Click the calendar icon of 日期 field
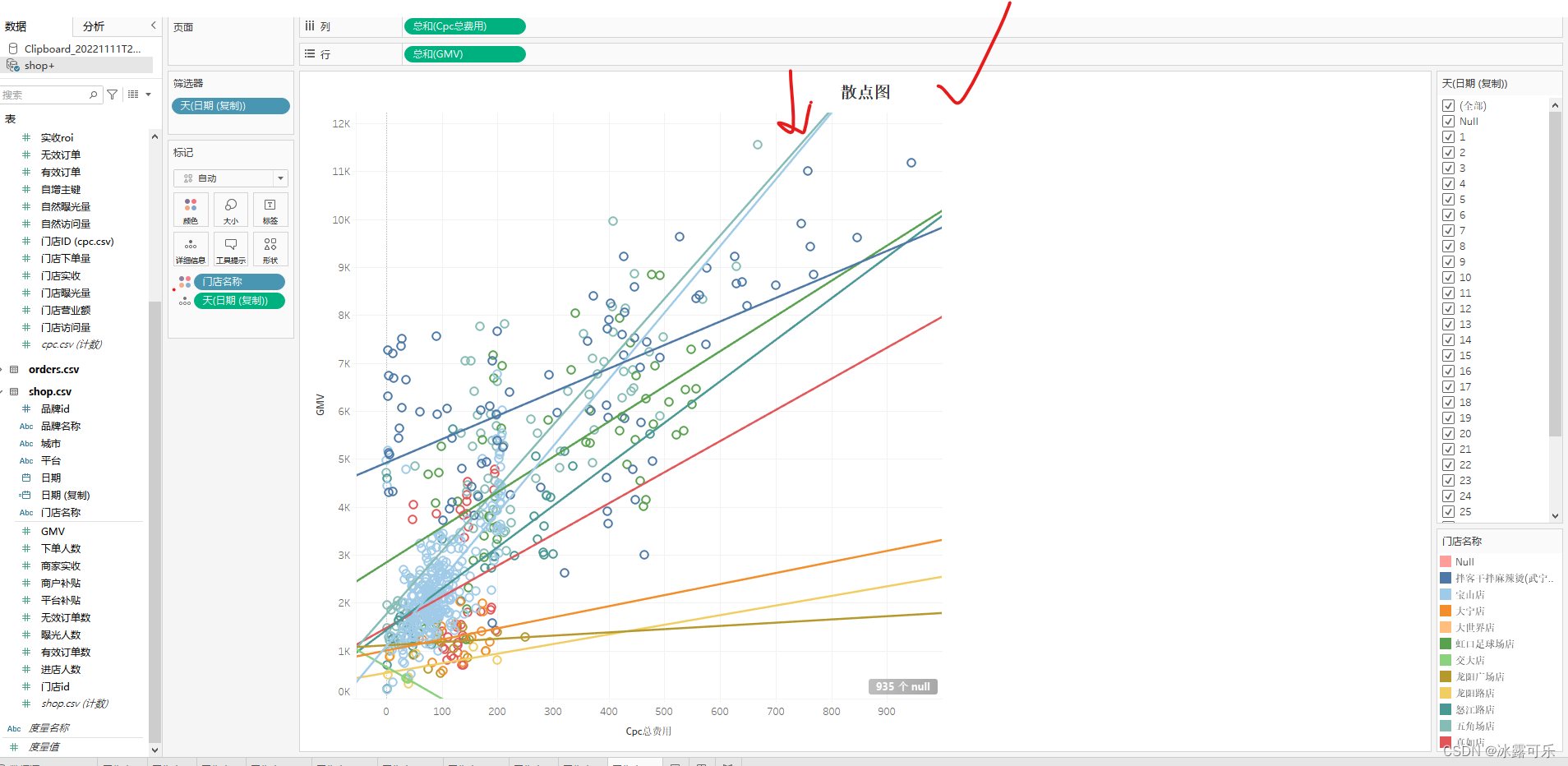The width and height of the screenshot is (1568, 766). 26,478
